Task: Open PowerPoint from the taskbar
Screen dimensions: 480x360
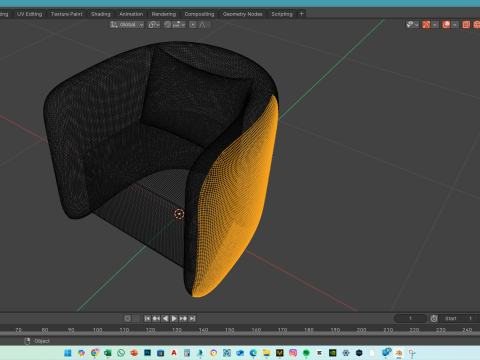Action: (x=134, y=353)
